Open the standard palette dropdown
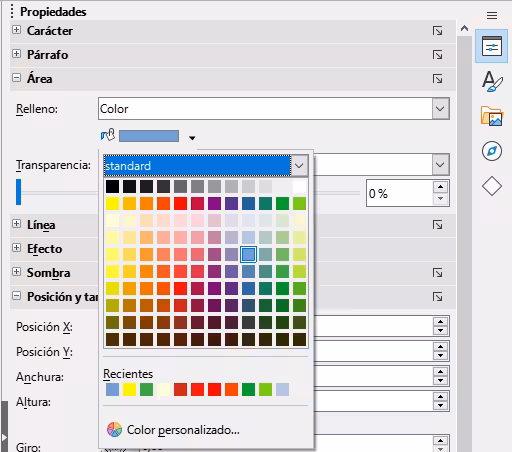Screen dimensions: 512x452 (299, 165)
